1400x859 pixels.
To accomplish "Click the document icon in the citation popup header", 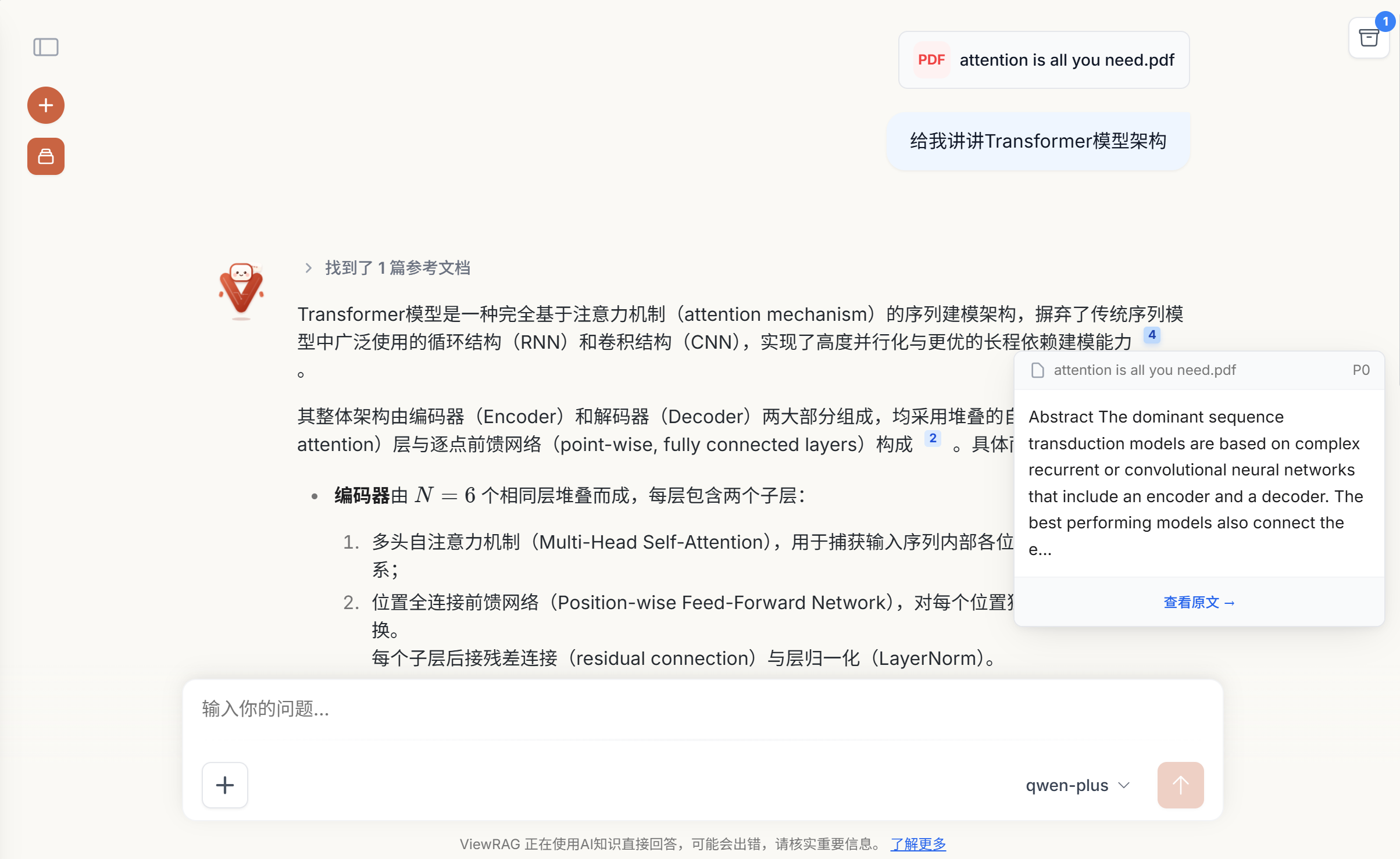I will (1038, 370).
